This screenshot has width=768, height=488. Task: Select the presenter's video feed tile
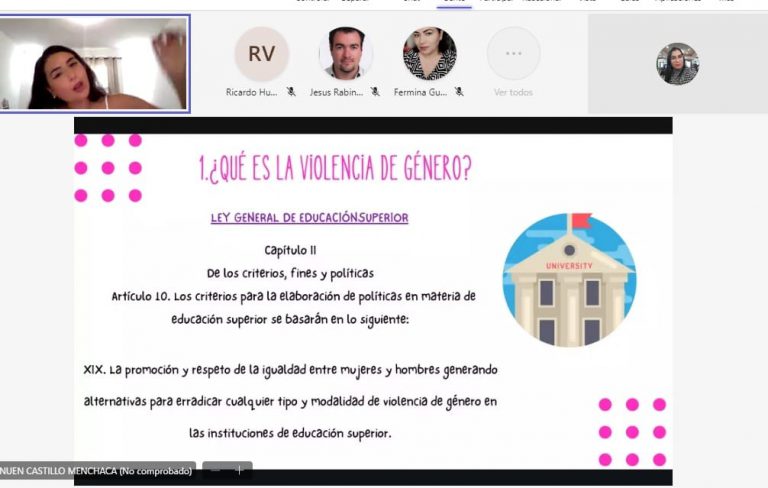[95, 63]
